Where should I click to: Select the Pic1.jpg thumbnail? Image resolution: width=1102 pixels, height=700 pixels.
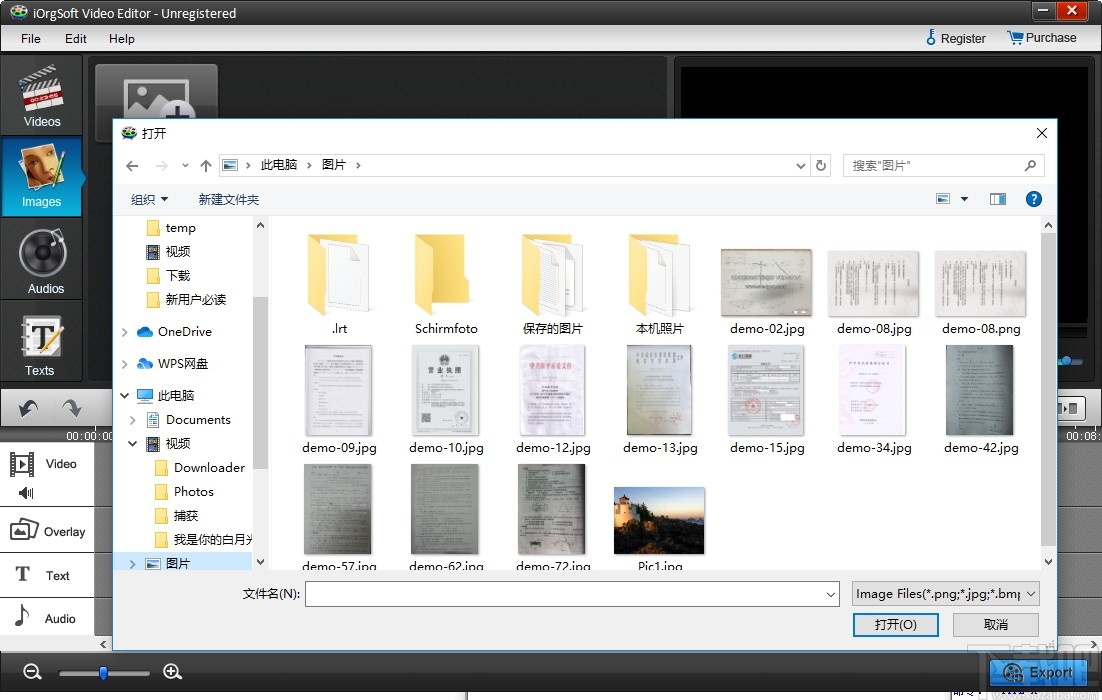tap(659, 519)
